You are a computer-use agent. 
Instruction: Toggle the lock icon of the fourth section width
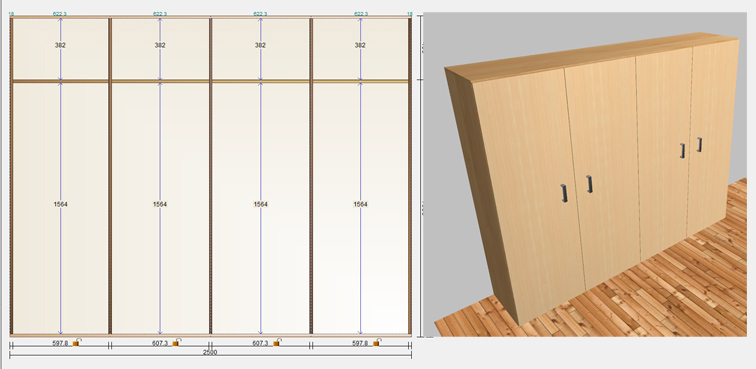click(x=377, y=343)
